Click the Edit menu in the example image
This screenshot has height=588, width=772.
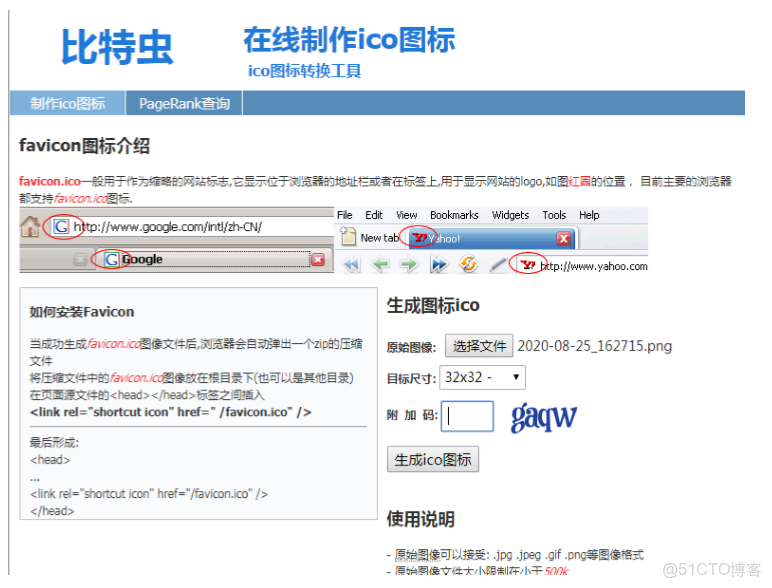[x=374, y=215]
